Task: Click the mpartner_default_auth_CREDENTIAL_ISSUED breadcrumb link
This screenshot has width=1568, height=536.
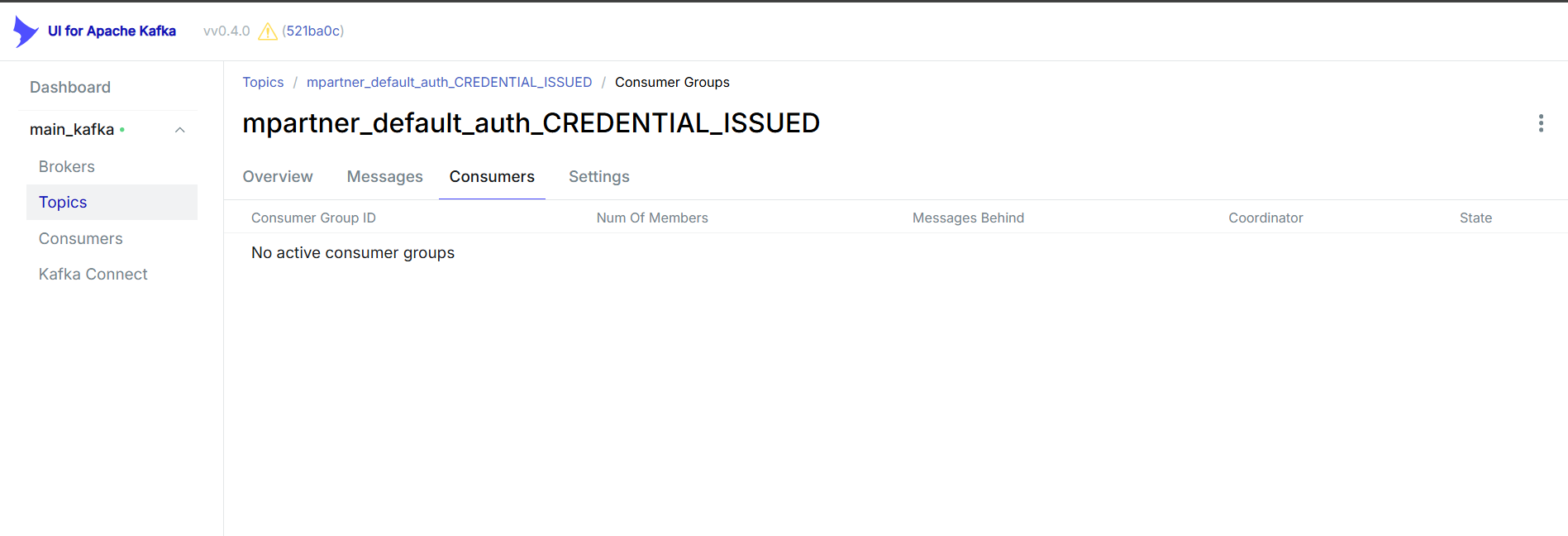Action: [x=449, y=82]
